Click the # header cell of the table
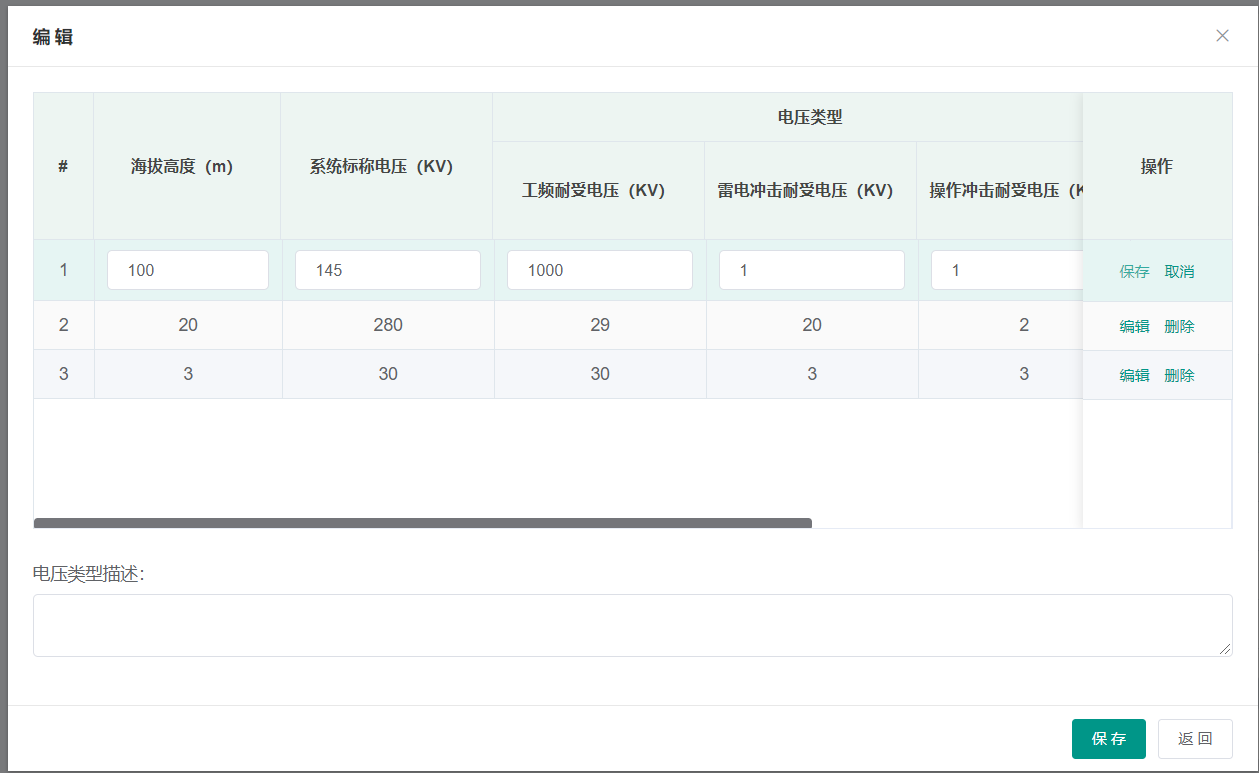The height and width of the screenshot is (773, 1259). click(63, 167)
